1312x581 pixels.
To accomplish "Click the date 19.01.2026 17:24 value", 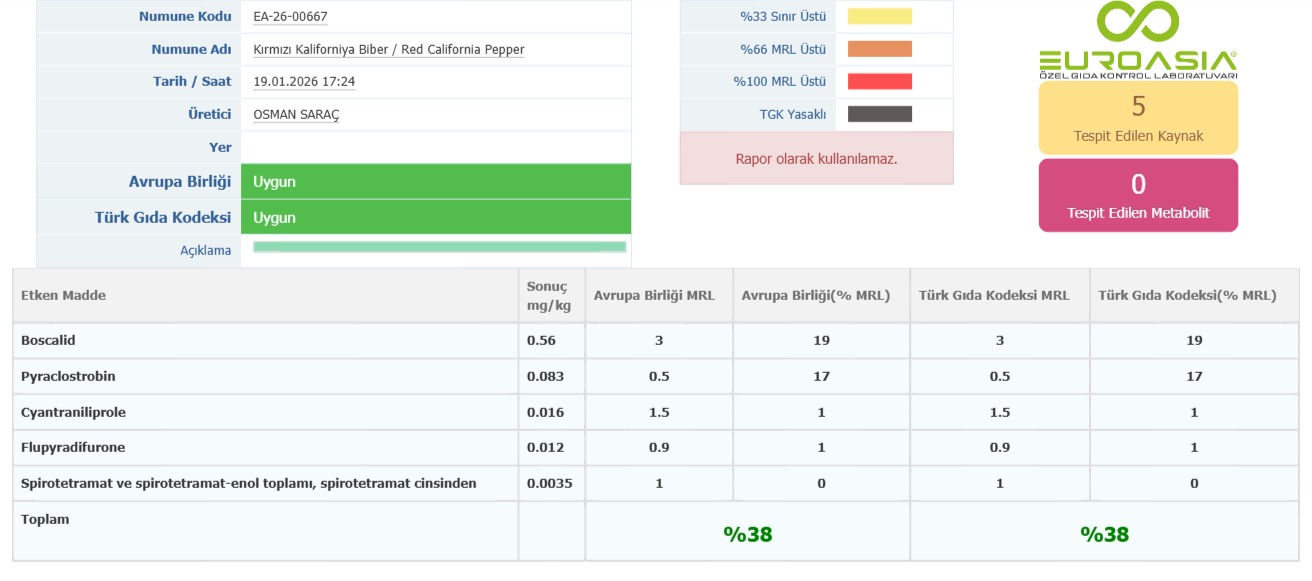I will [304, 82].
